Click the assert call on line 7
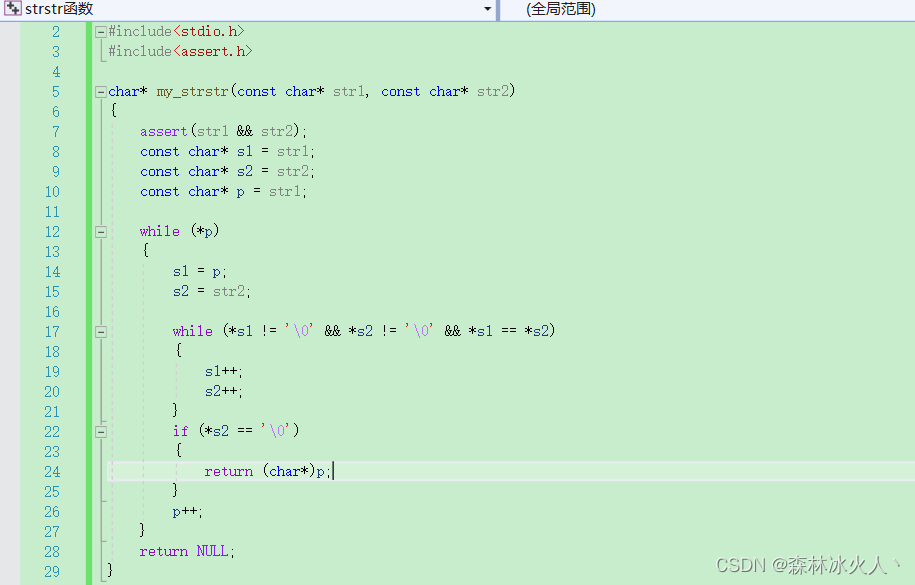The image size is (915, 585). (x=163, y=131)
